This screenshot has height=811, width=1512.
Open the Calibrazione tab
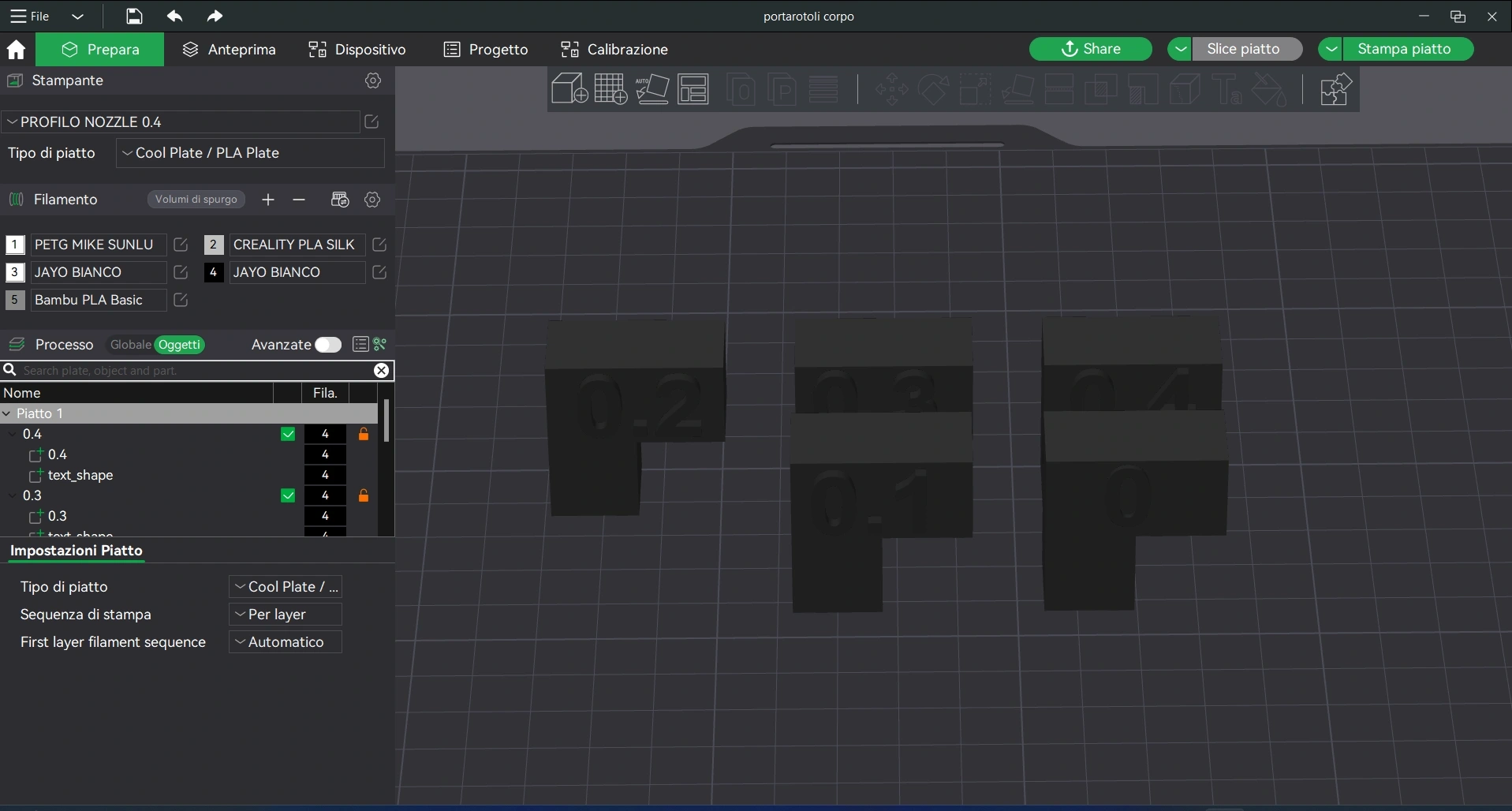click(x=614, y=50)
